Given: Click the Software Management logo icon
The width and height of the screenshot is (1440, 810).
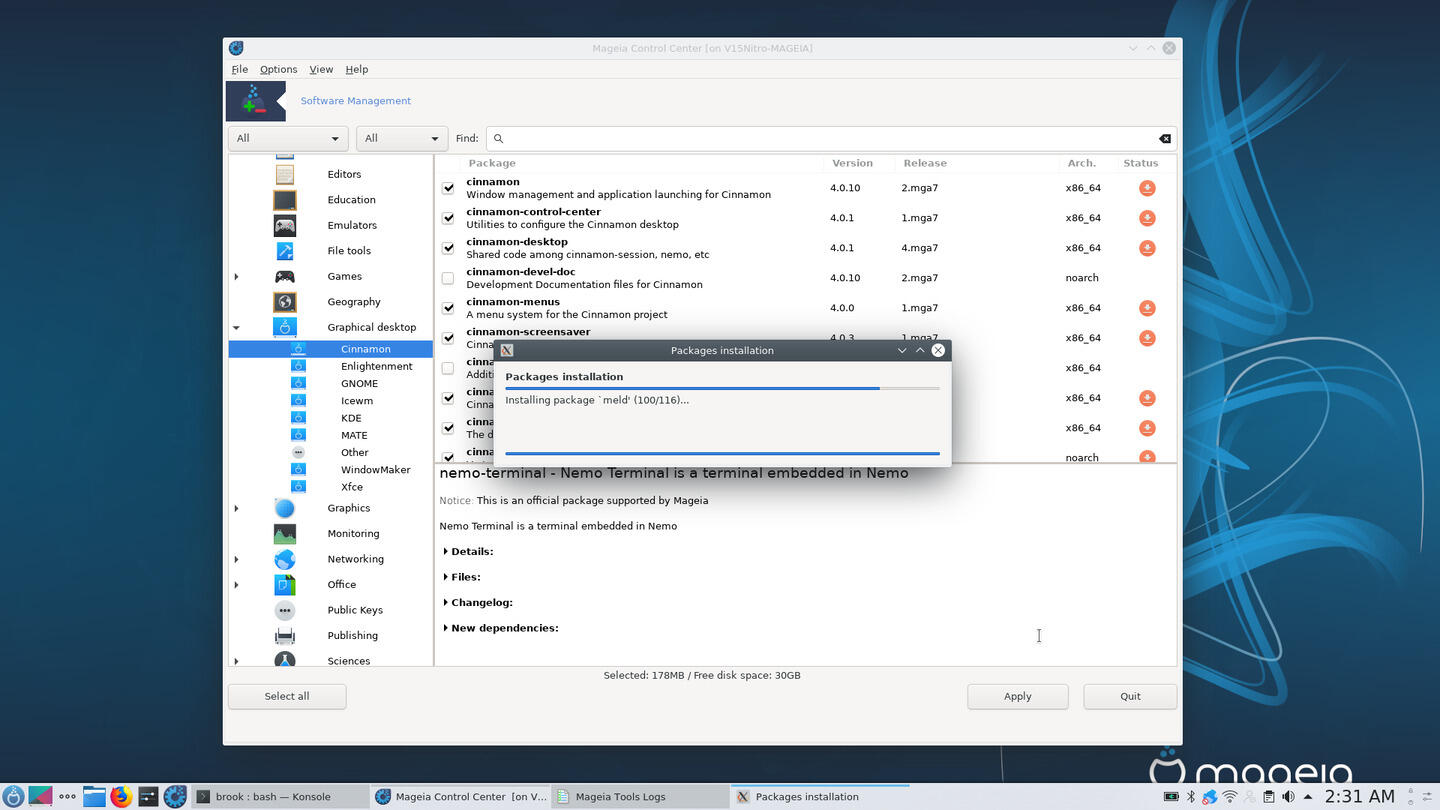Looking at the screenshot, I should coord(256,101).
